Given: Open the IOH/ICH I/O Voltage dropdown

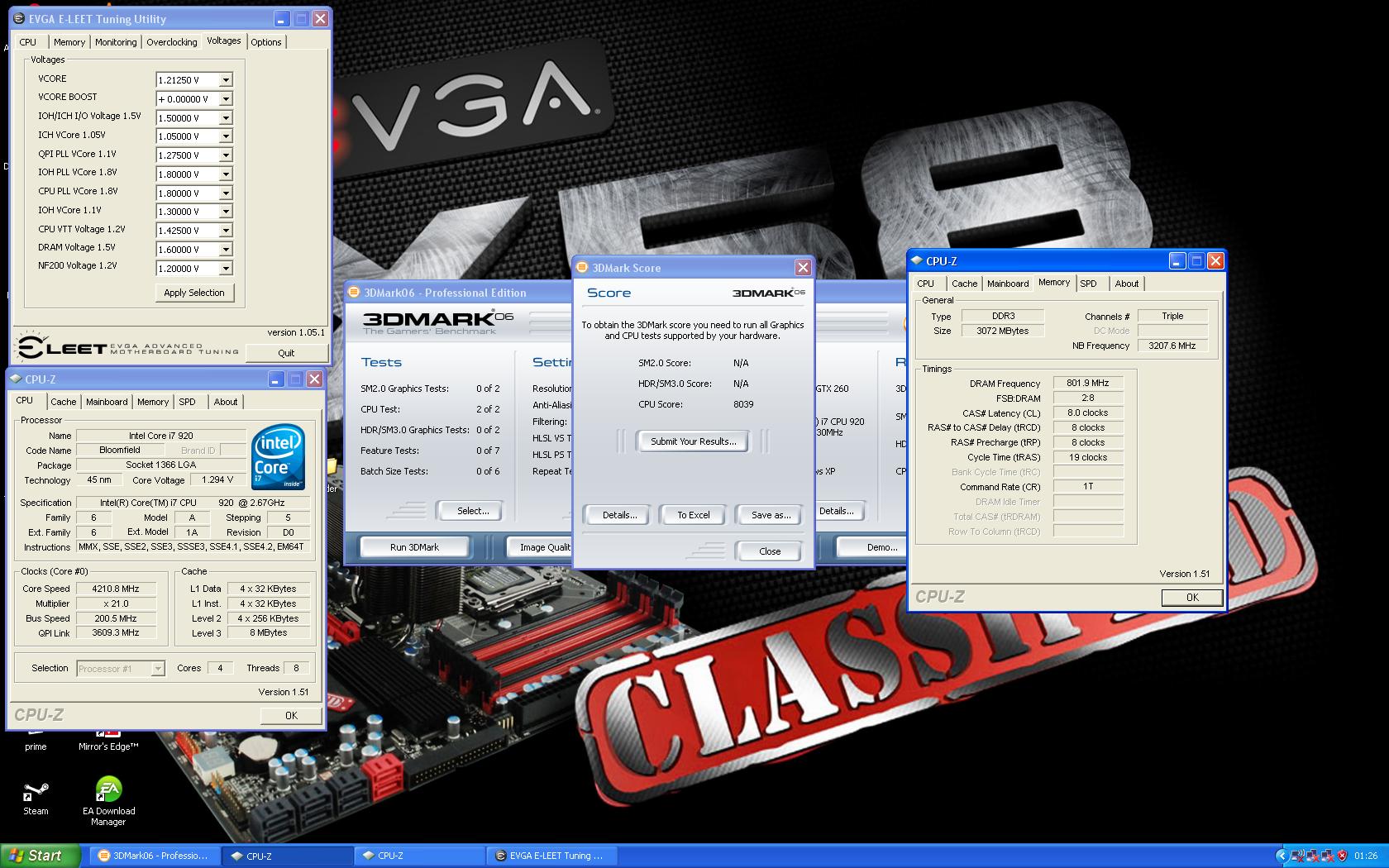Looking at the screenshot, I should coord(226,118).
